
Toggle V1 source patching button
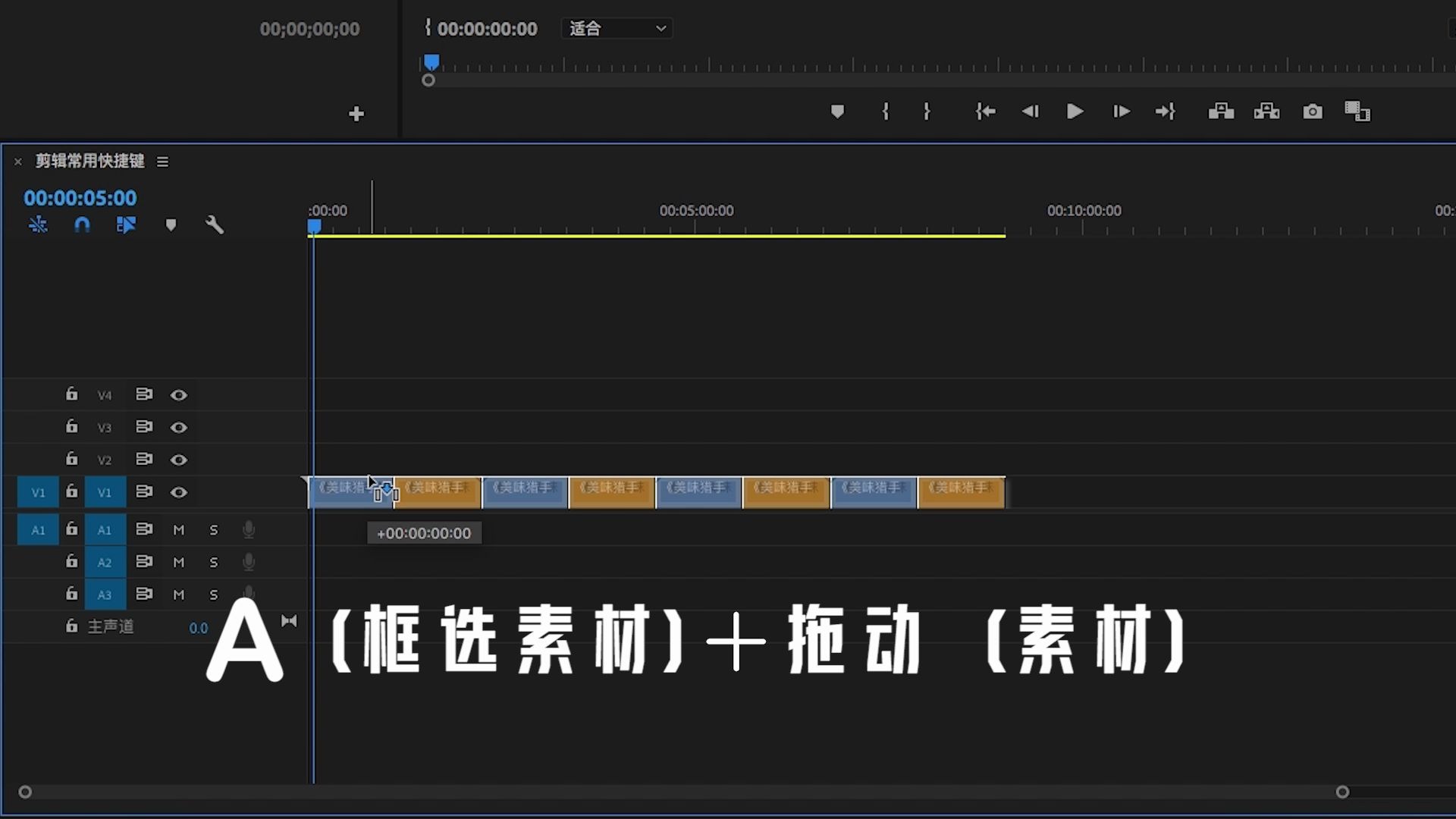(x=38, y=492)
